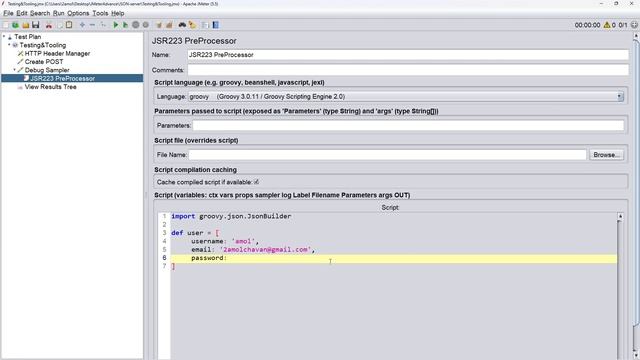Click the yellow warning log icon
Screen dimensions: 640x360
click(607, 25)
